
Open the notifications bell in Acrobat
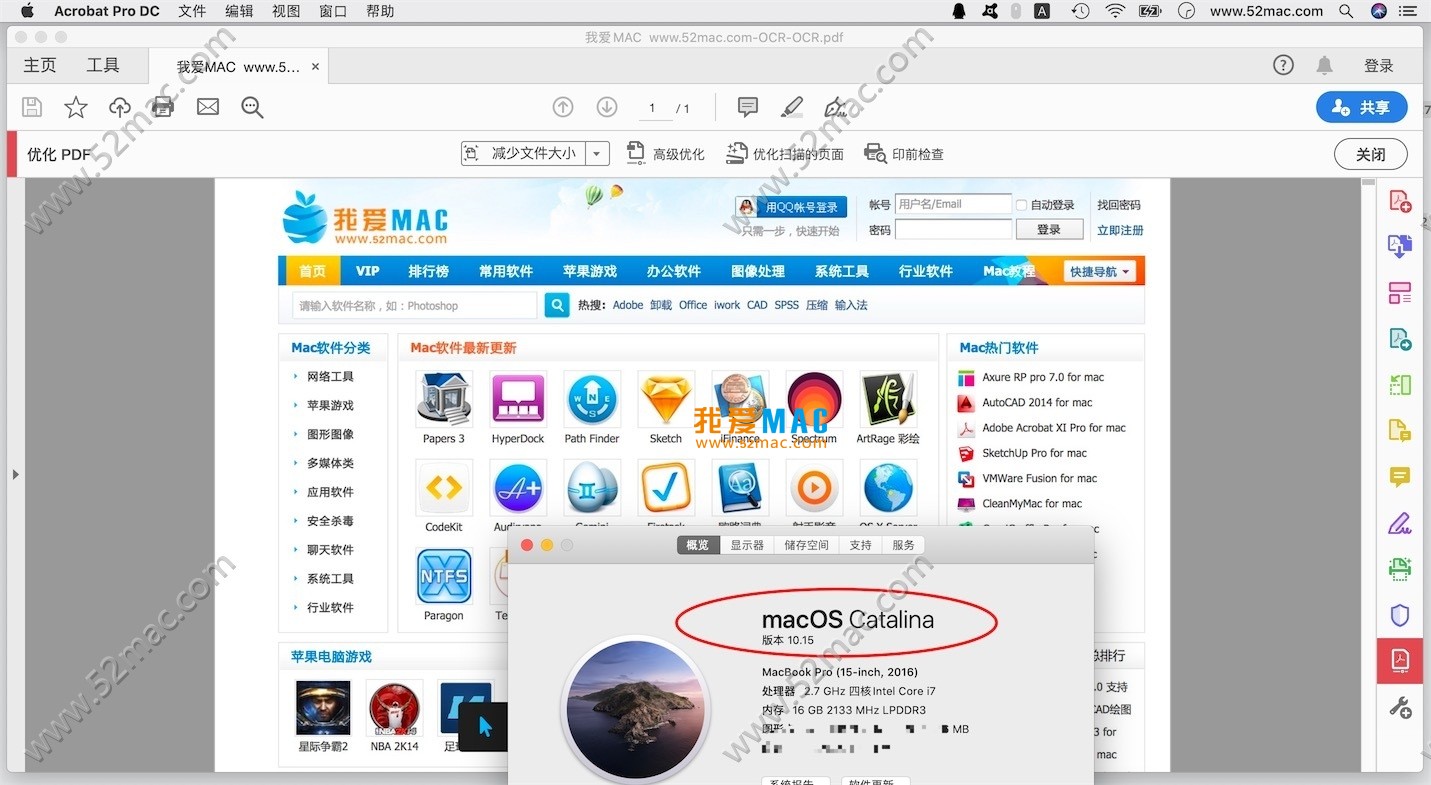click(1324, 65)
